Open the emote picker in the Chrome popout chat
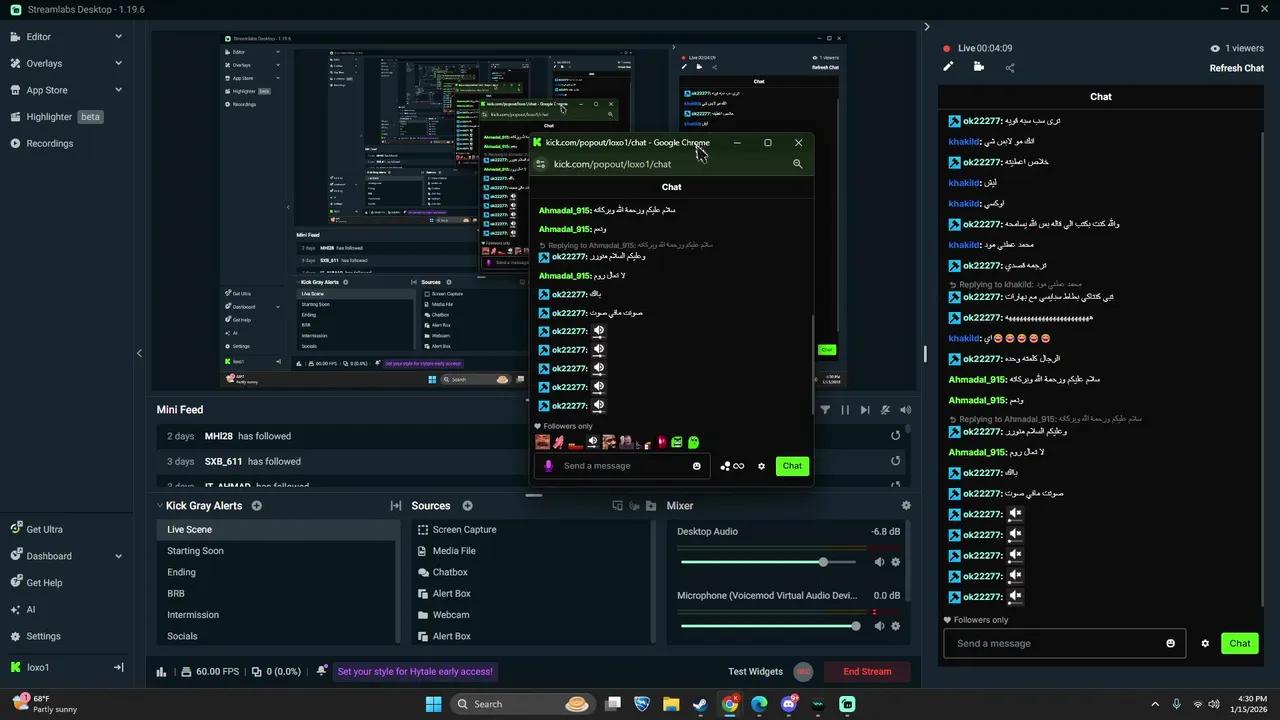Viewport: 1280px width, 720px height. (x=697, y=466)
